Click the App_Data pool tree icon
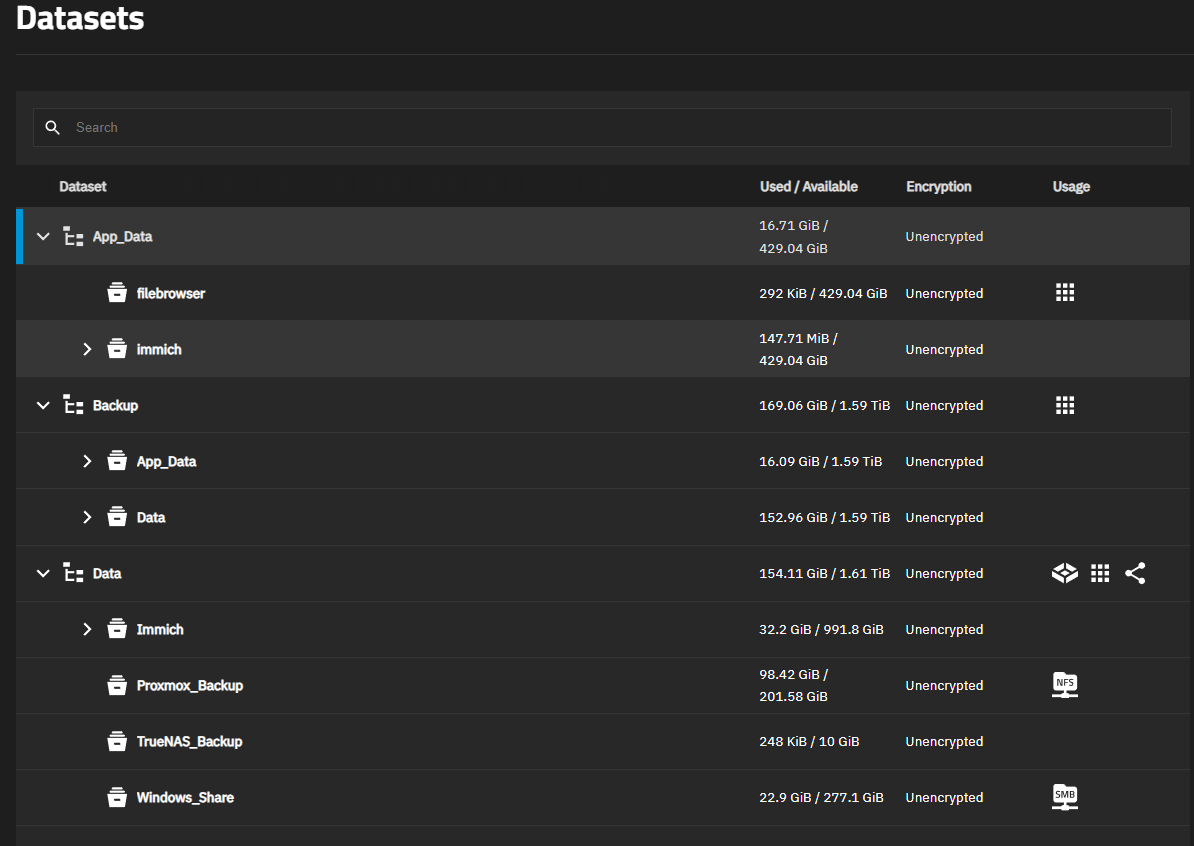This screenshot has width=1194, height=846. pos(73,237)
